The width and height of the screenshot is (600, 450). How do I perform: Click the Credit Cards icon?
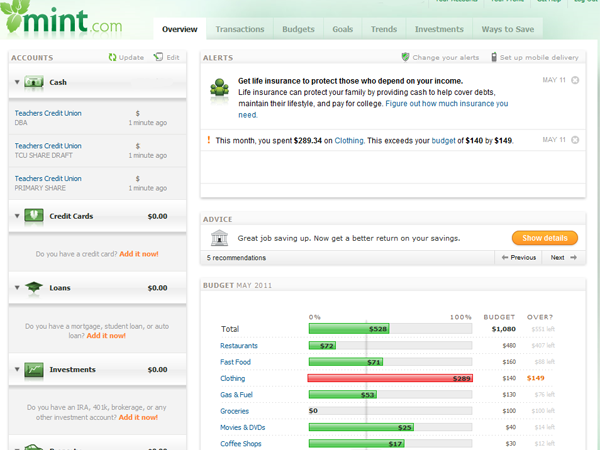pos(34,216)
